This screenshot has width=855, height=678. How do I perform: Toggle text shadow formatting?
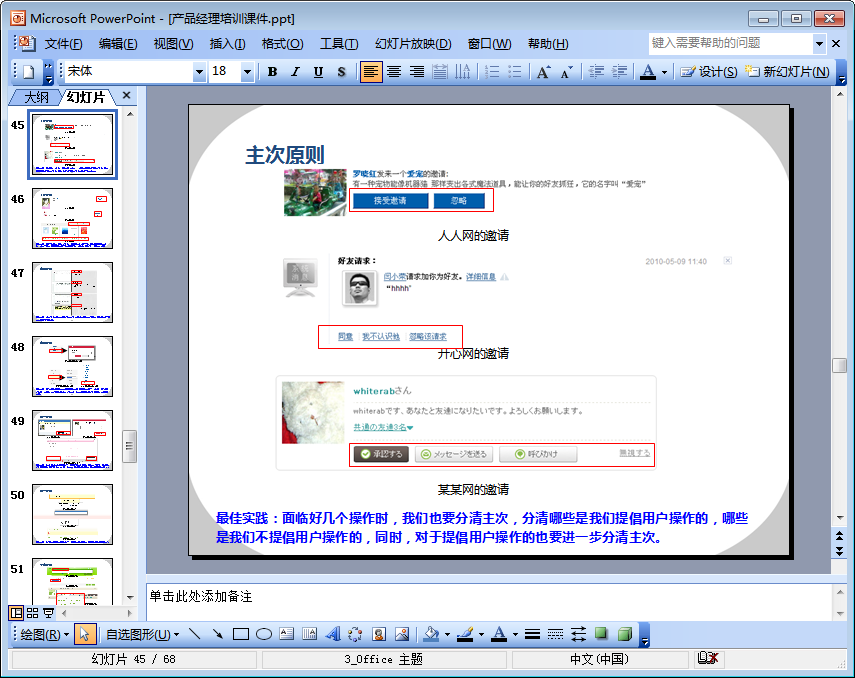(341, 71)
